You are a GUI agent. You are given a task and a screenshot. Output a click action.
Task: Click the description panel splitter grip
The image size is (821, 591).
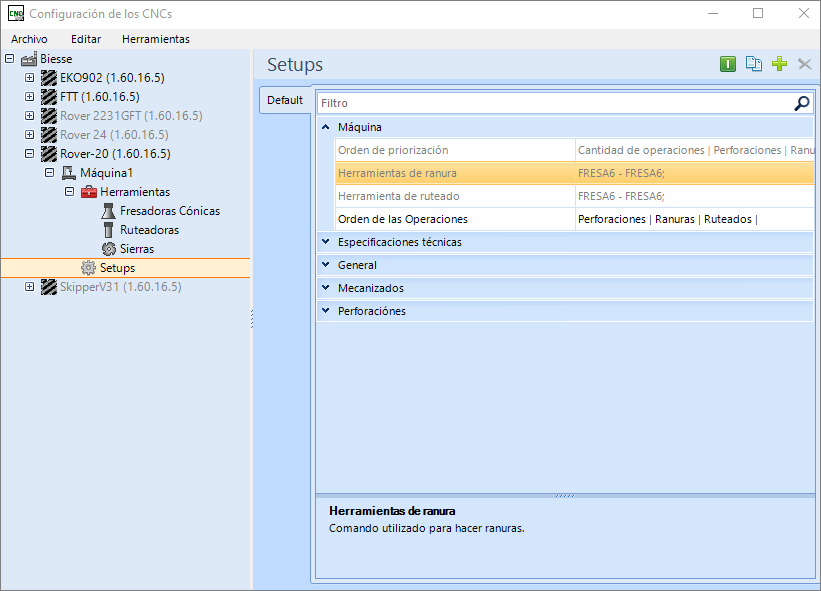(x=565, y=495)
